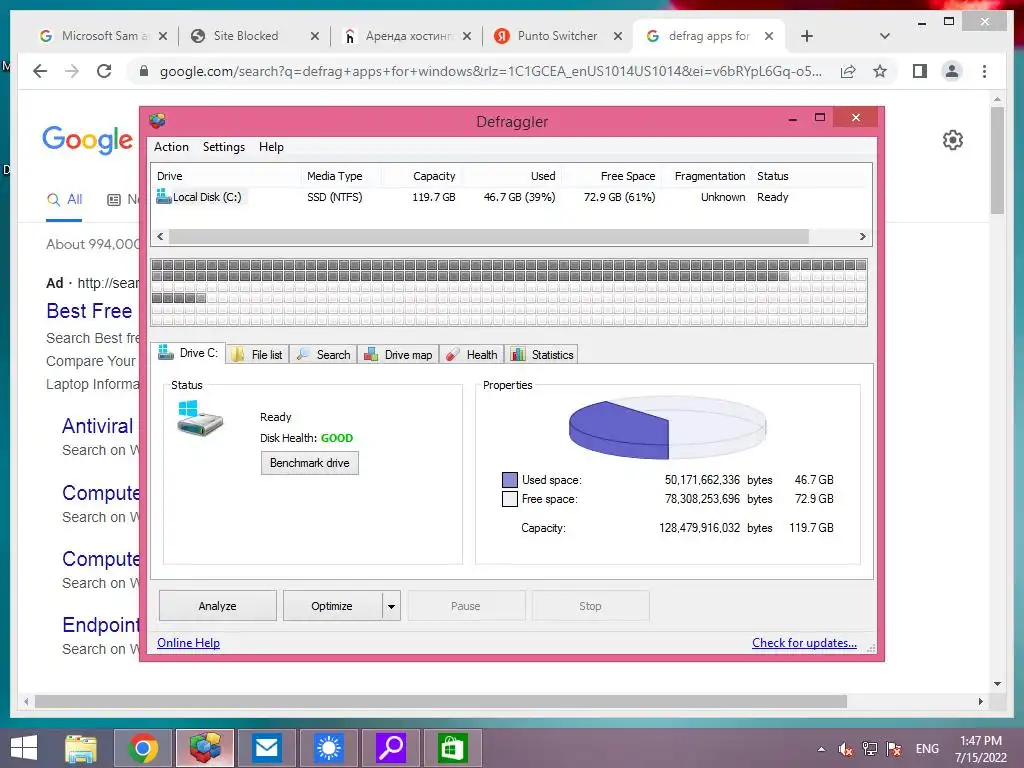Screen dimensions: 1024x768
Task: Select the Local Disk (C:) drive row
Action: [511, 197]
